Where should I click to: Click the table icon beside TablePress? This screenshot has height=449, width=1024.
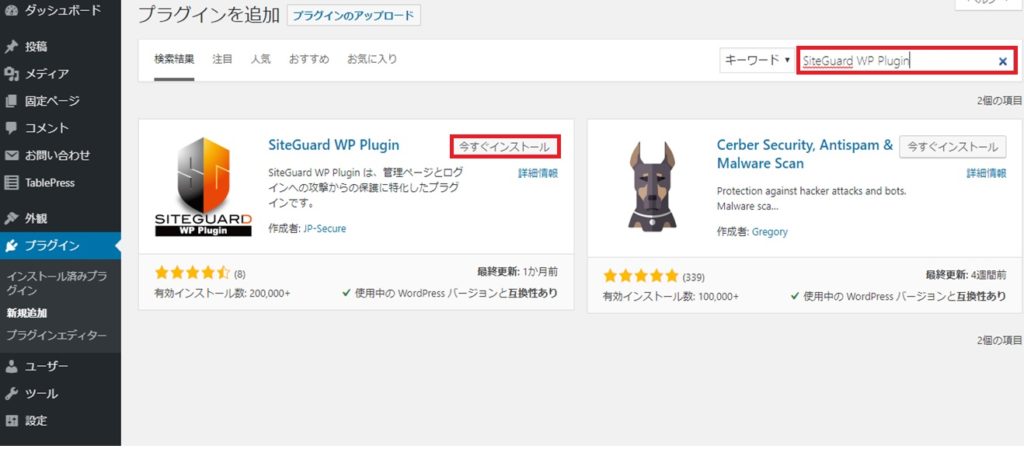click(x=11, y=183)
